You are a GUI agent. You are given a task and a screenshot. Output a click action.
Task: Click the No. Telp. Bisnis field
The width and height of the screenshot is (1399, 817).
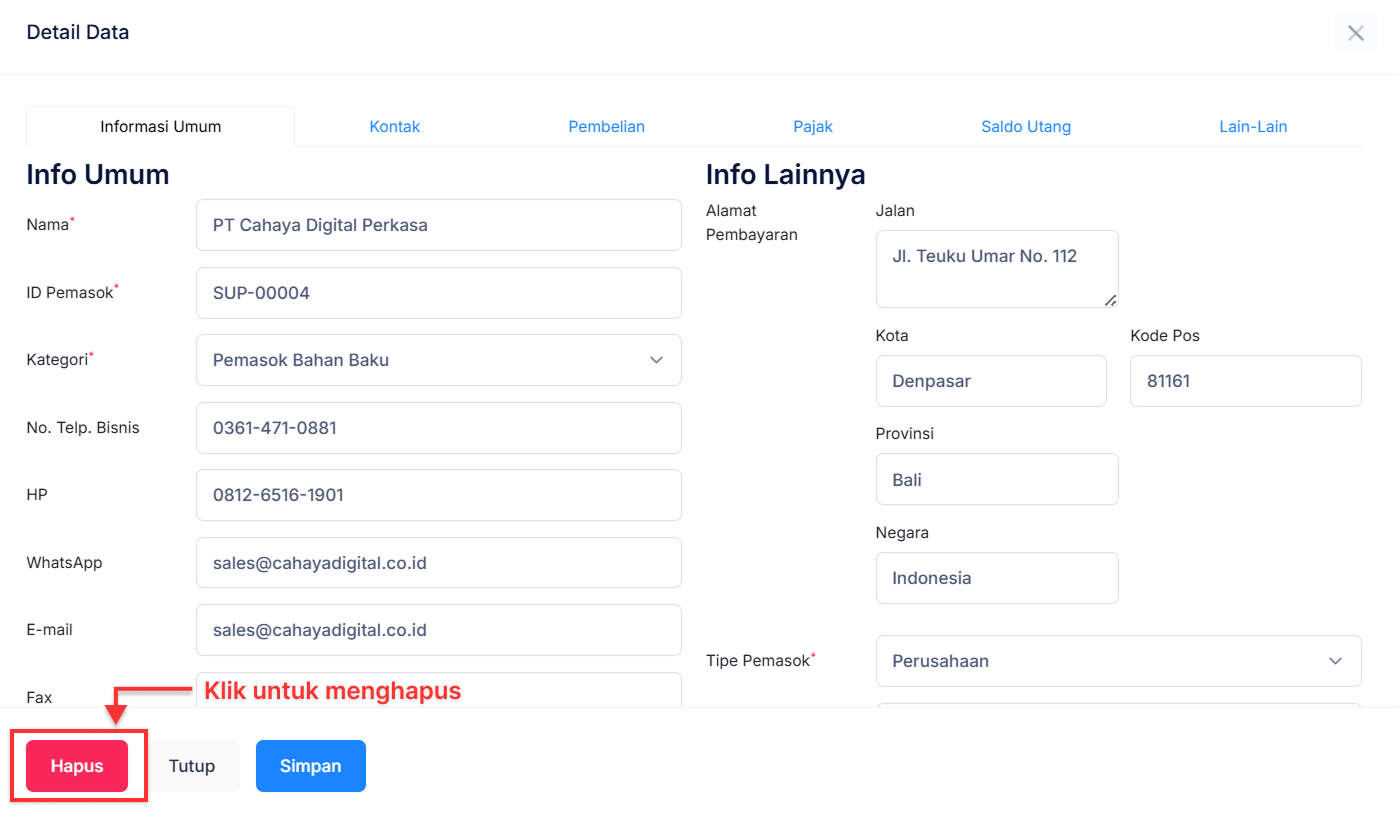438,428
